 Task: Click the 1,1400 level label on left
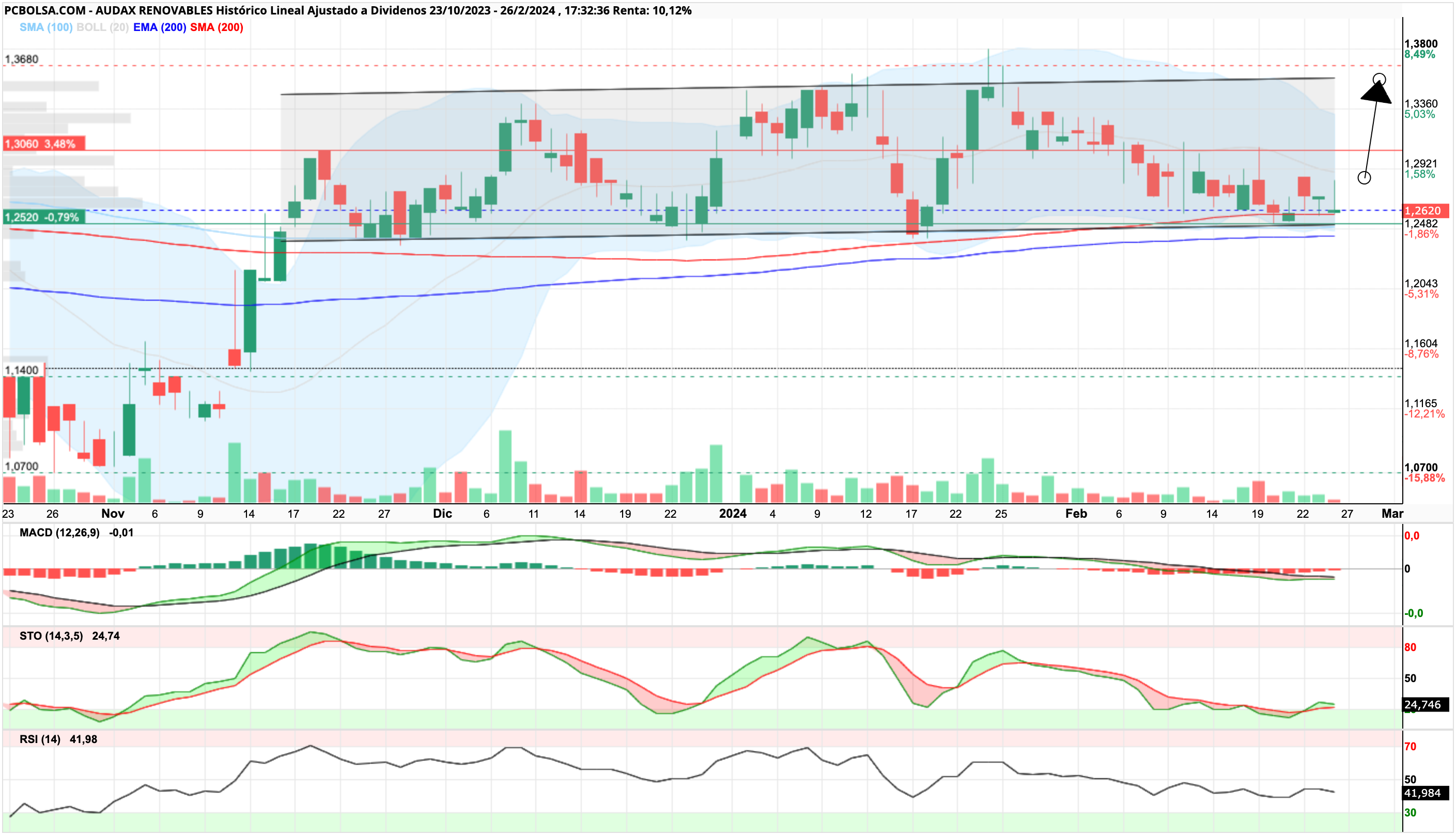[22, 370]
